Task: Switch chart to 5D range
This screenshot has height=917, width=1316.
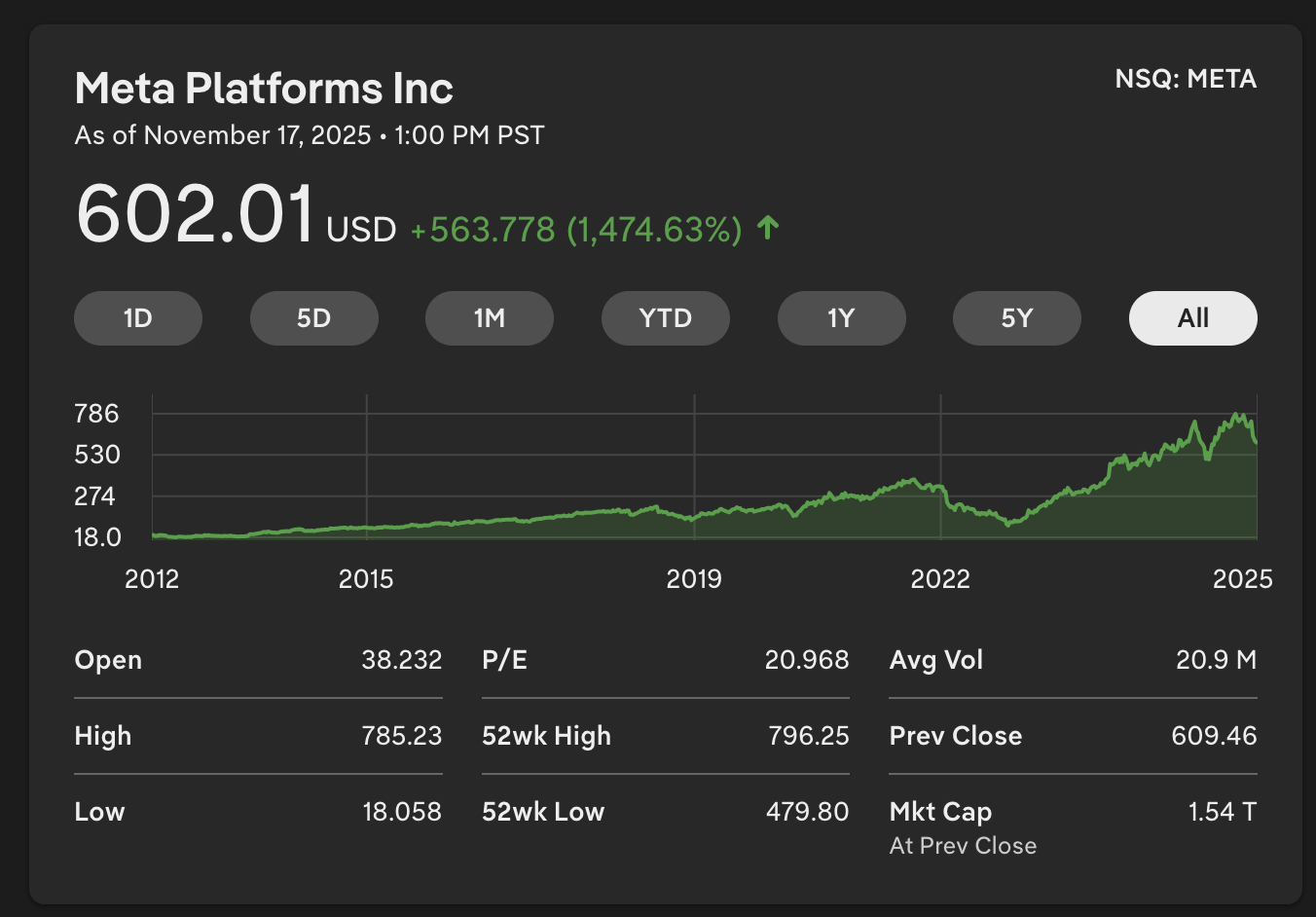Action: [313, 318]
